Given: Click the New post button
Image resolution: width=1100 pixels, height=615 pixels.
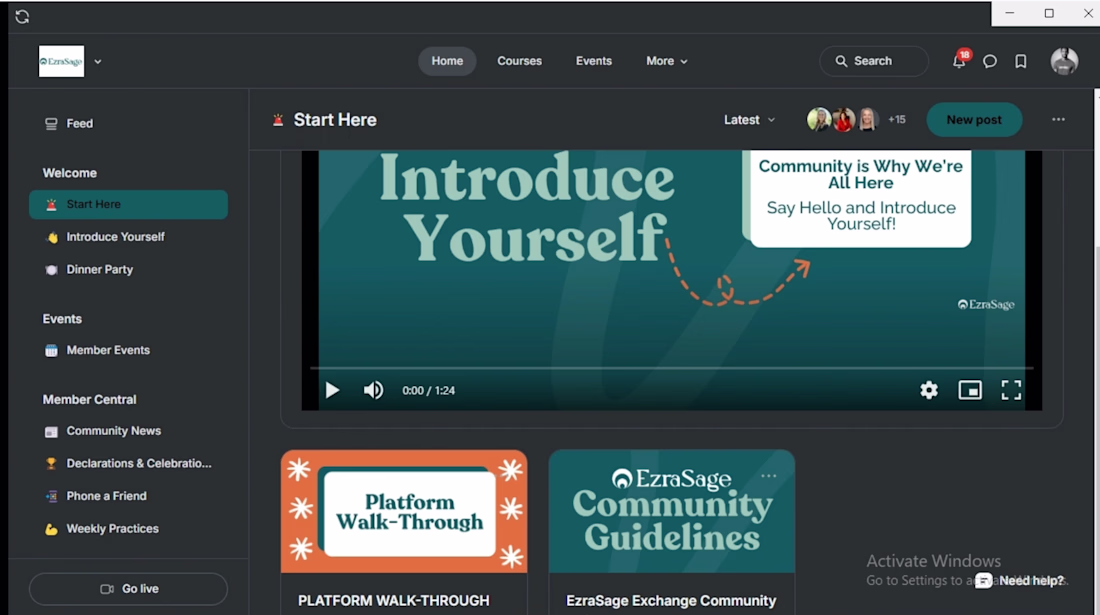Looking at the screenshot, I should (x=974, y=120).
